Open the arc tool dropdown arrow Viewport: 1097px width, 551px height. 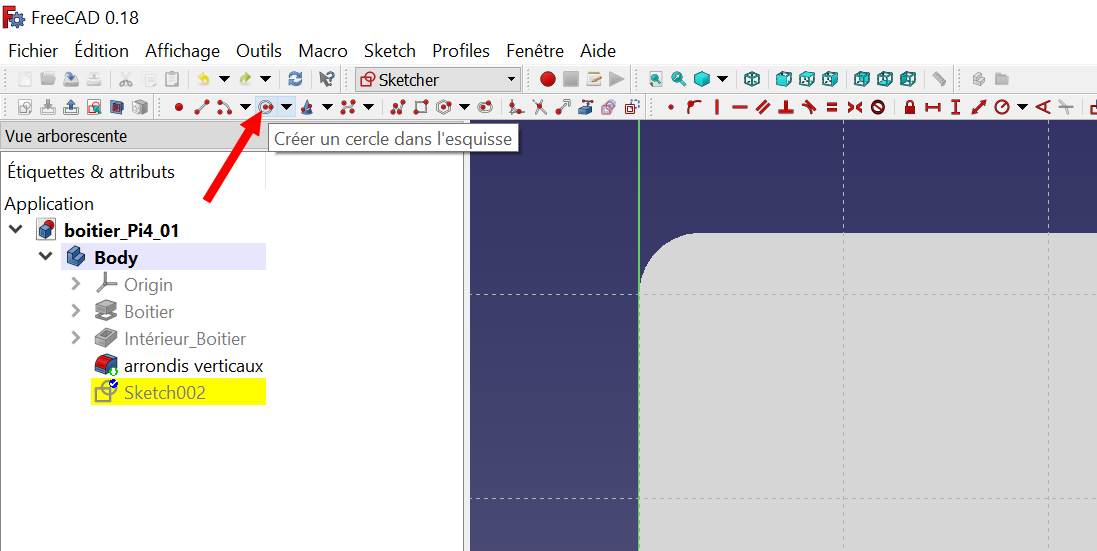(245, 108)
